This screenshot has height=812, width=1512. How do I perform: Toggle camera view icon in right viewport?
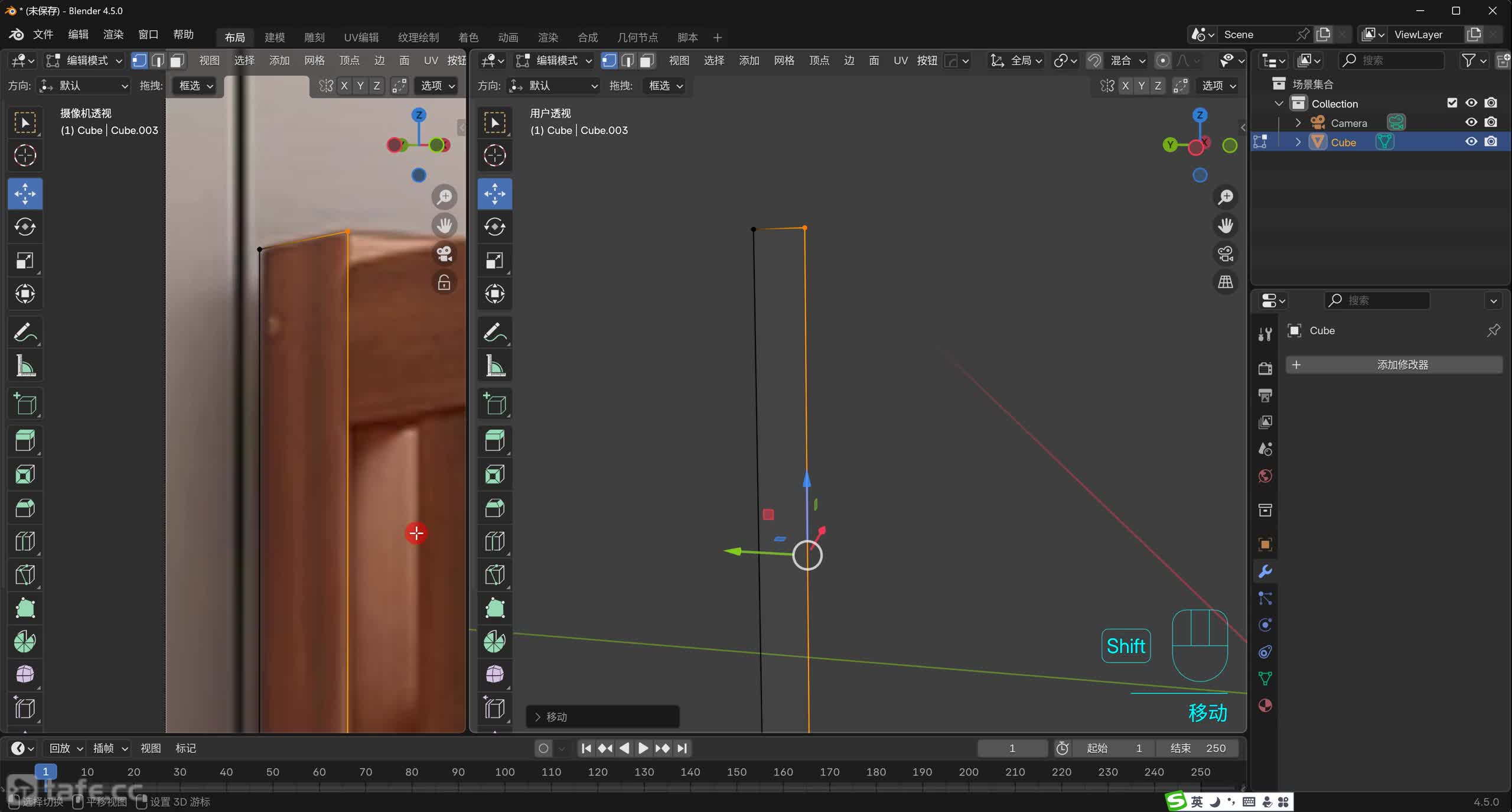point(1226,254)
